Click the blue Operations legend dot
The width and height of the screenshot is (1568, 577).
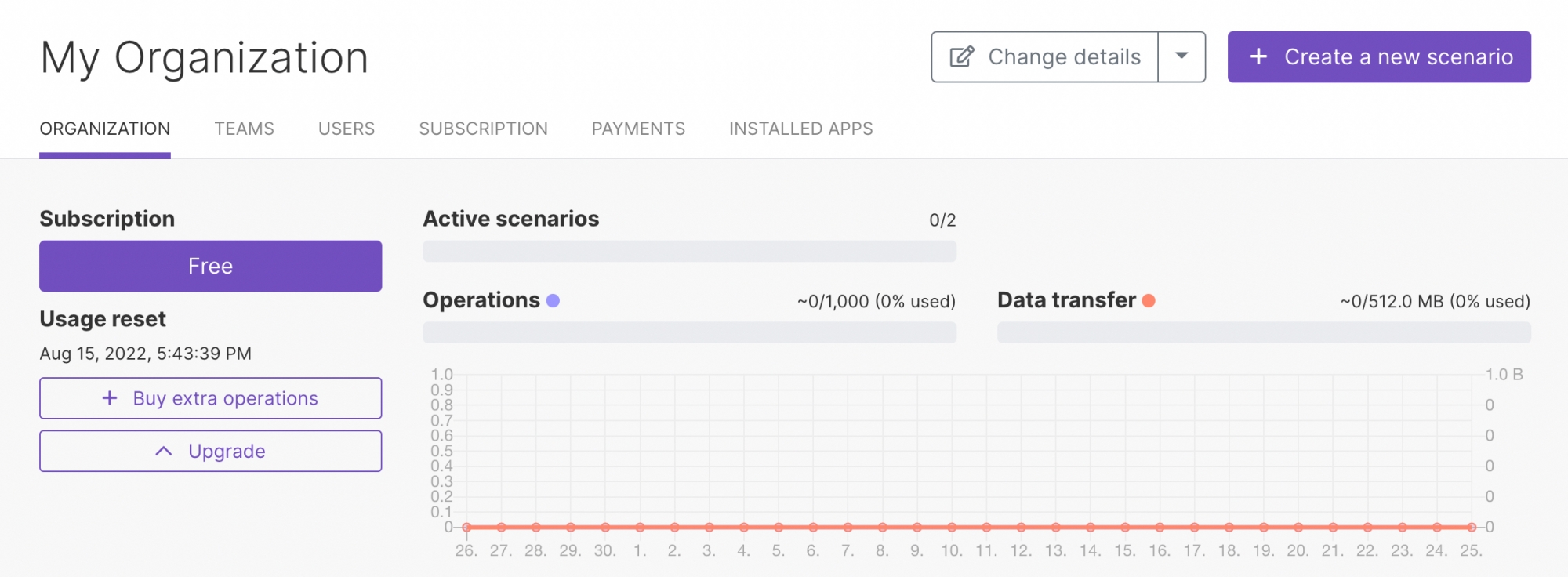(x=553, y=300)
